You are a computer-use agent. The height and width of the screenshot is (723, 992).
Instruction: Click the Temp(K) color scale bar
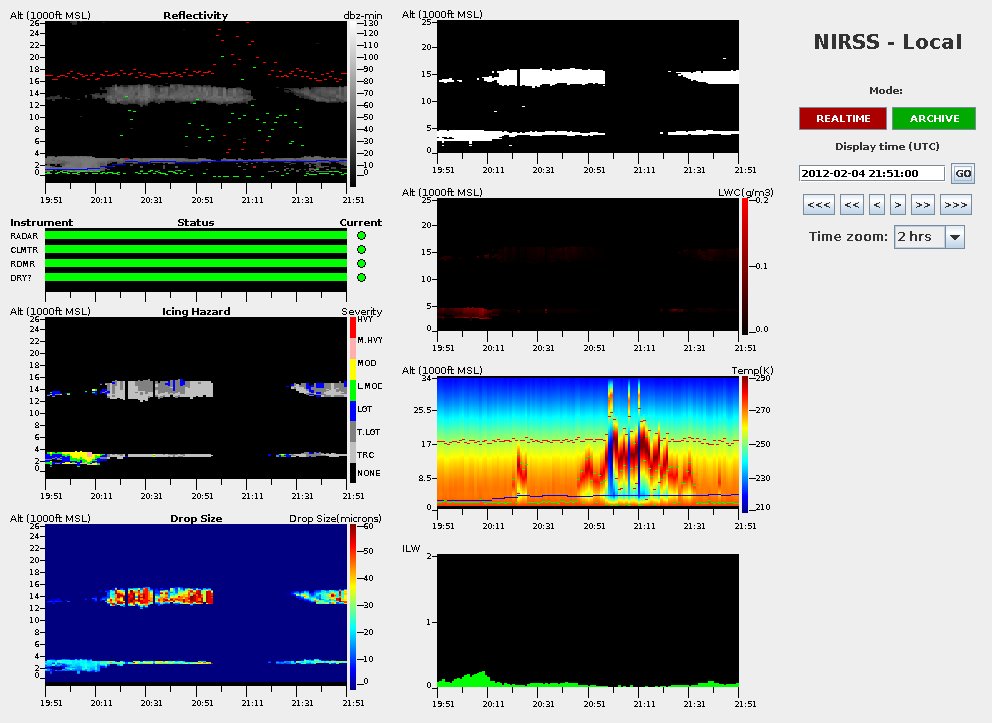(745, 444)
